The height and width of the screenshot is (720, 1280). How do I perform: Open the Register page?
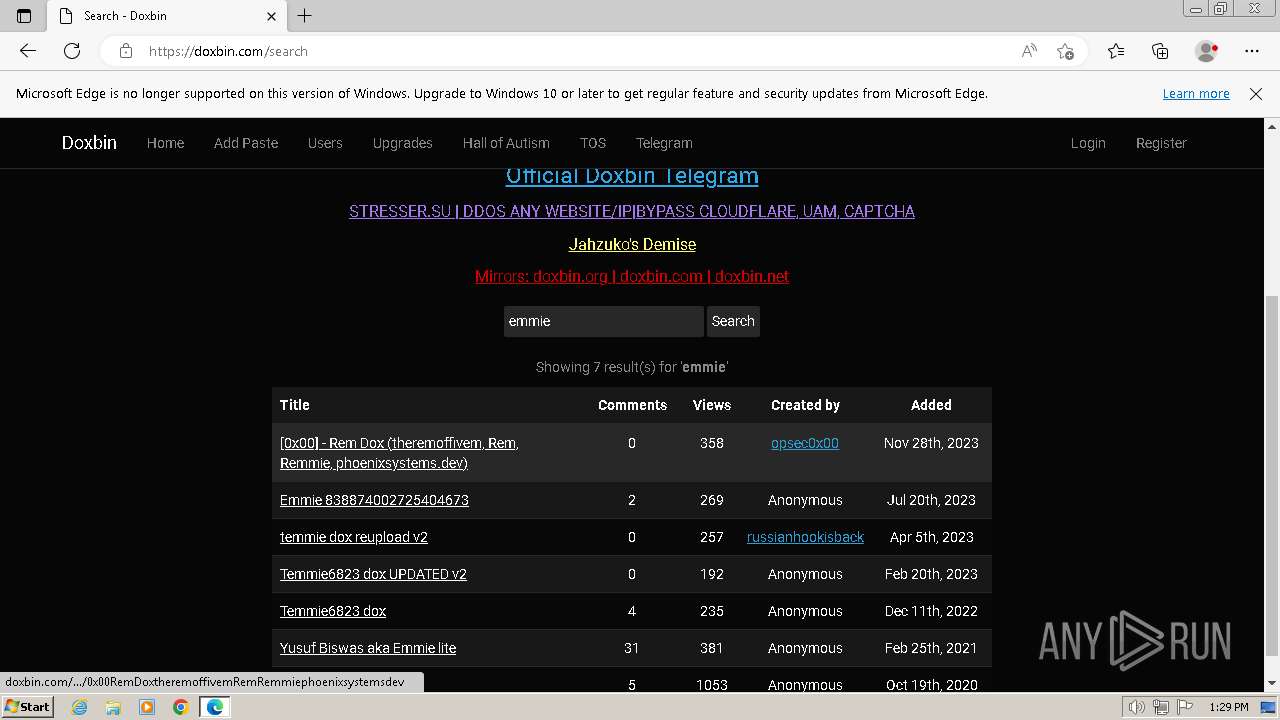click(1161, 143)
